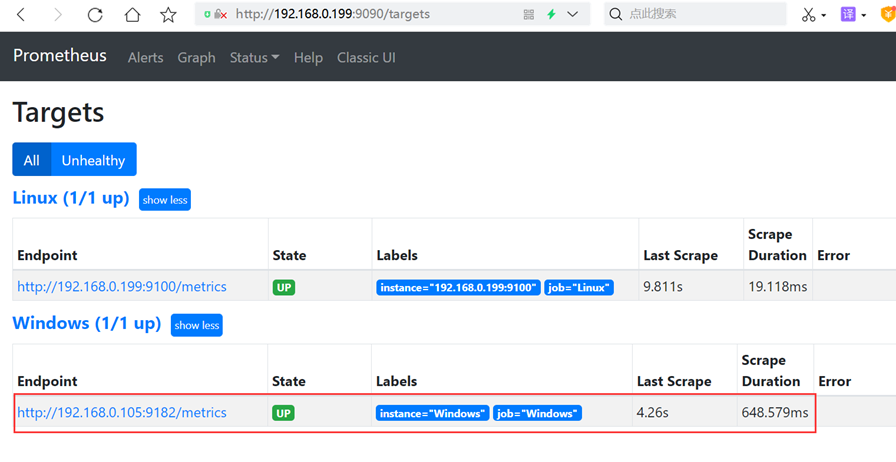896x462 pixels.
Task: Click the 19.118ms scrape duration value
Action: click(778, 286)
